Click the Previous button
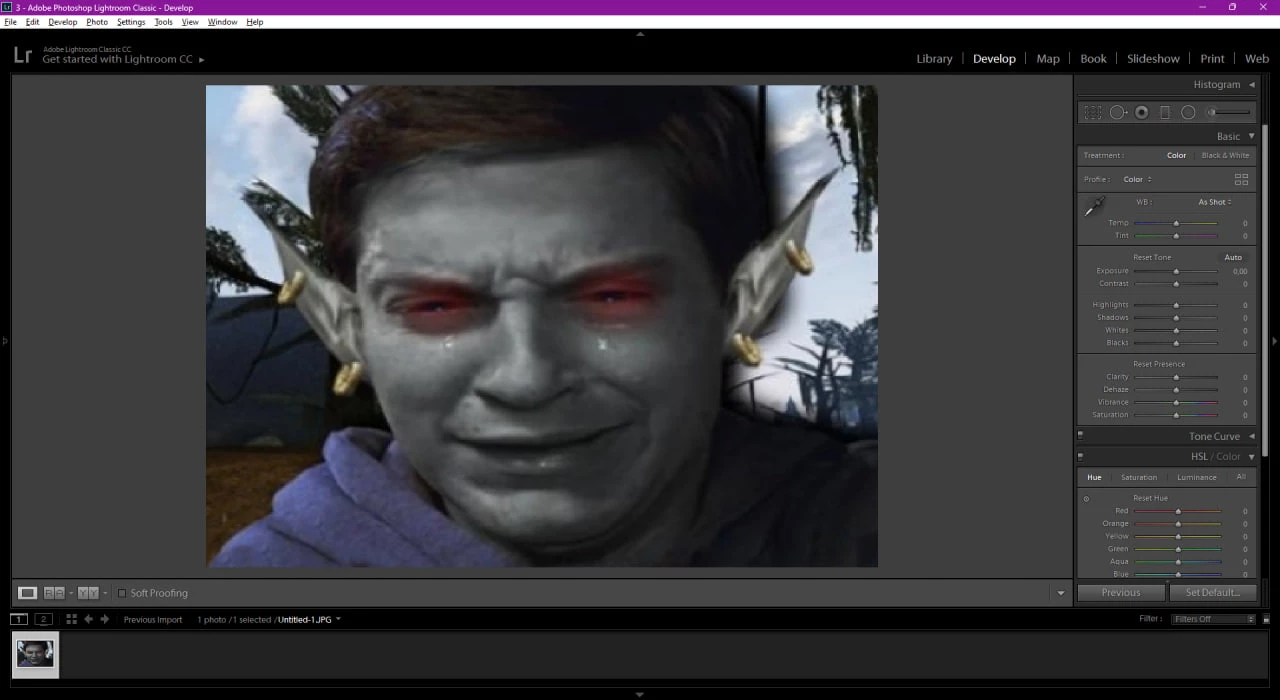Viewport: 1280px width, 700px height. point(1121,593)
